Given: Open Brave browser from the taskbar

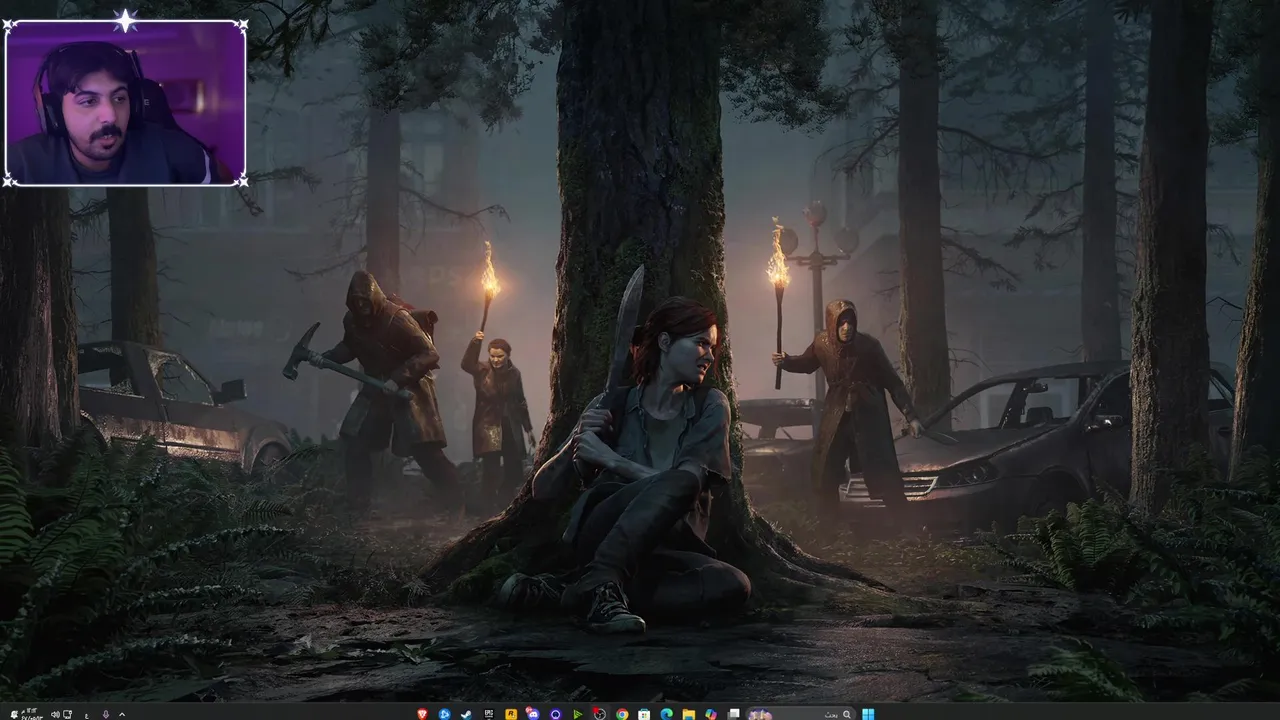Looking at the screenshot, I should point(422,714).
